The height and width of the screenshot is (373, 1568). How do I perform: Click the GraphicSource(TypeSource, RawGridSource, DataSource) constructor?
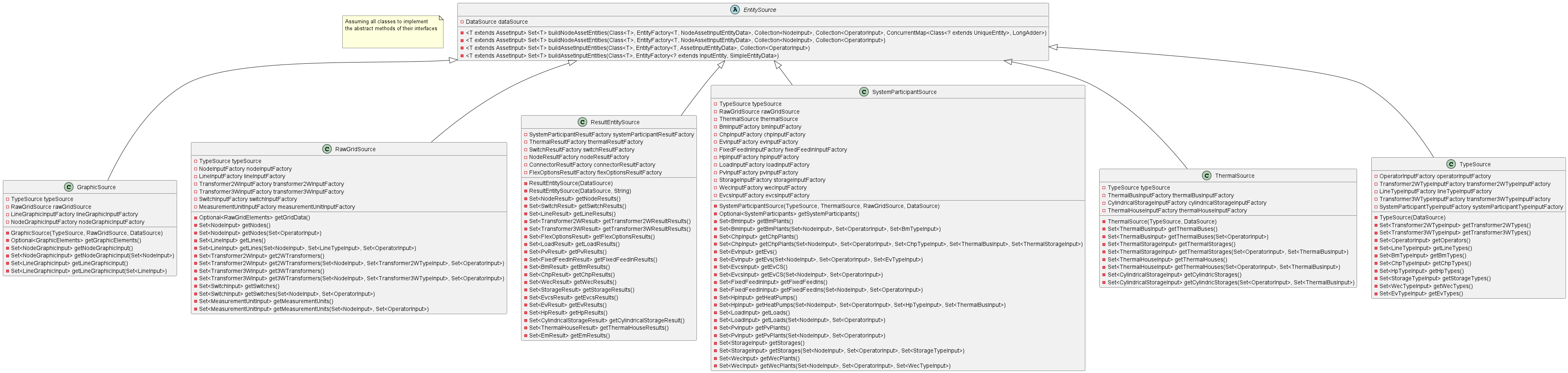coord(86,233)
